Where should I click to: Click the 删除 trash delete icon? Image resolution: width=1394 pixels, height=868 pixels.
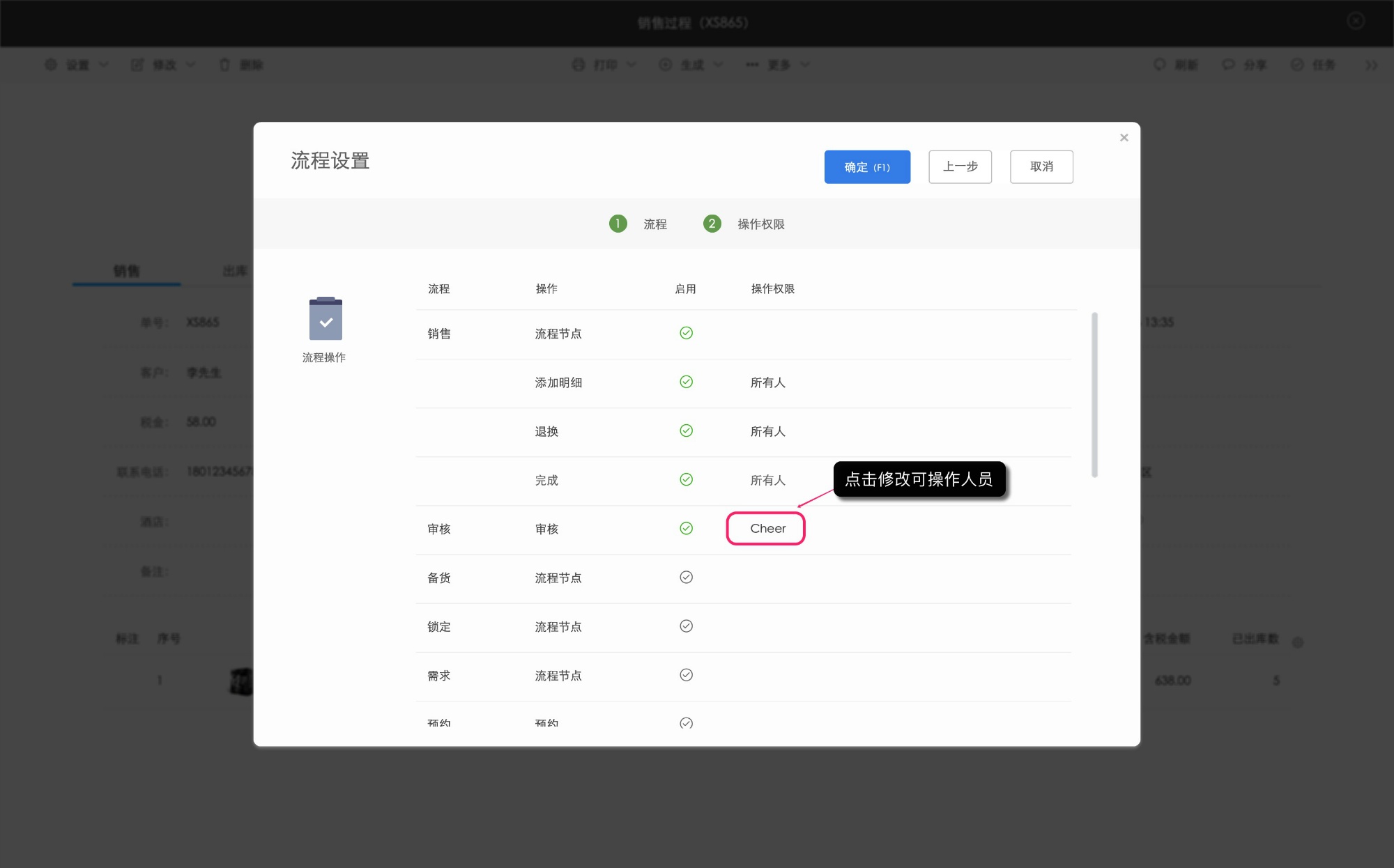(224, 64)
